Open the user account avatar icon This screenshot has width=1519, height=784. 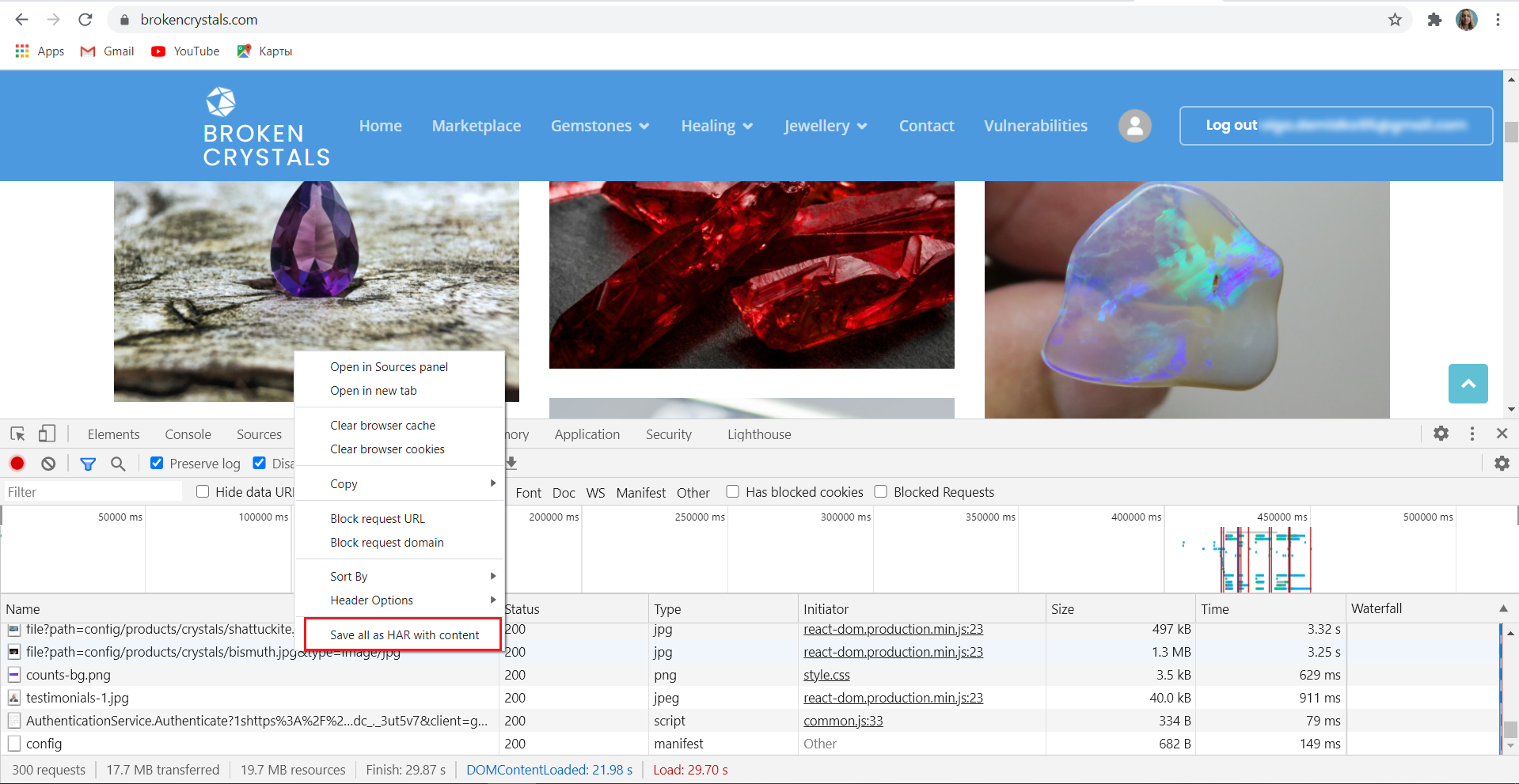(x=1134, y=126)
